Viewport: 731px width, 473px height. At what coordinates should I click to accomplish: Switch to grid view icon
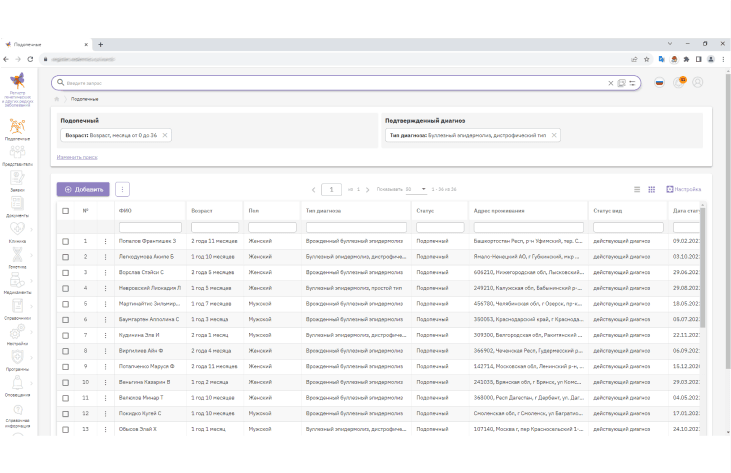coord(651,189)
